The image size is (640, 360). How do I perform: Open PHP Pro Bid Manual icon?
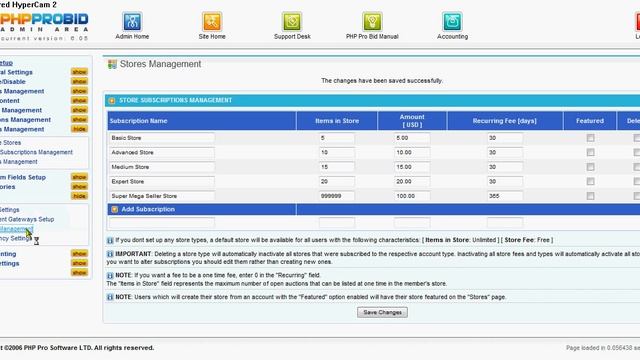pyautogui.click(x=372, y=21)
